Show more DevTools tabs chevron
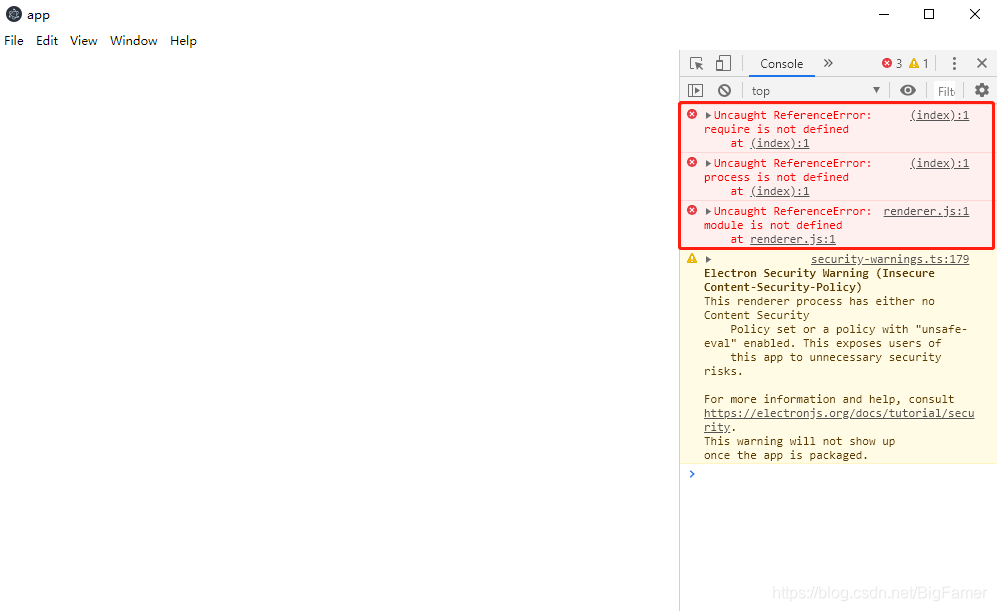This screenshot has height=611, width=997. [x=828, y=63]
